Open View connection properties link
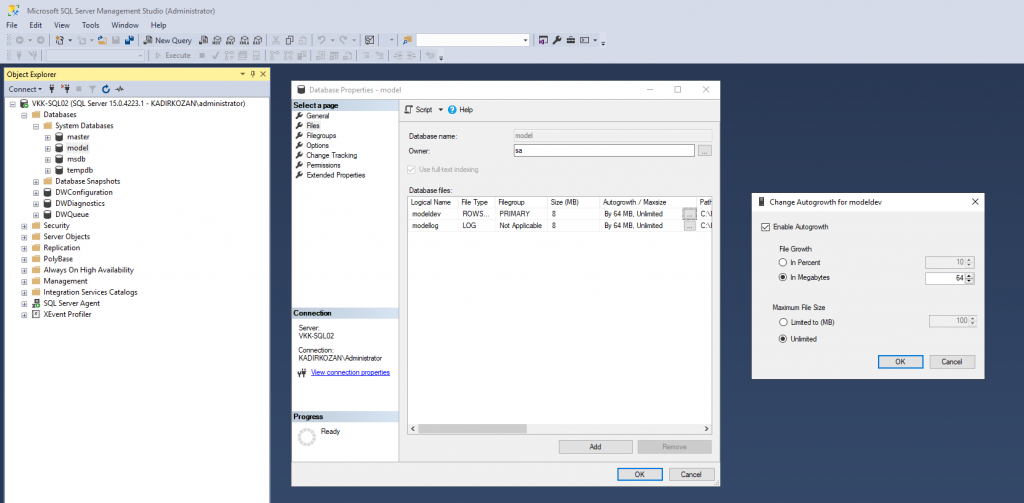This screenshot has width=1024, height=503. [x=350, y=373]
